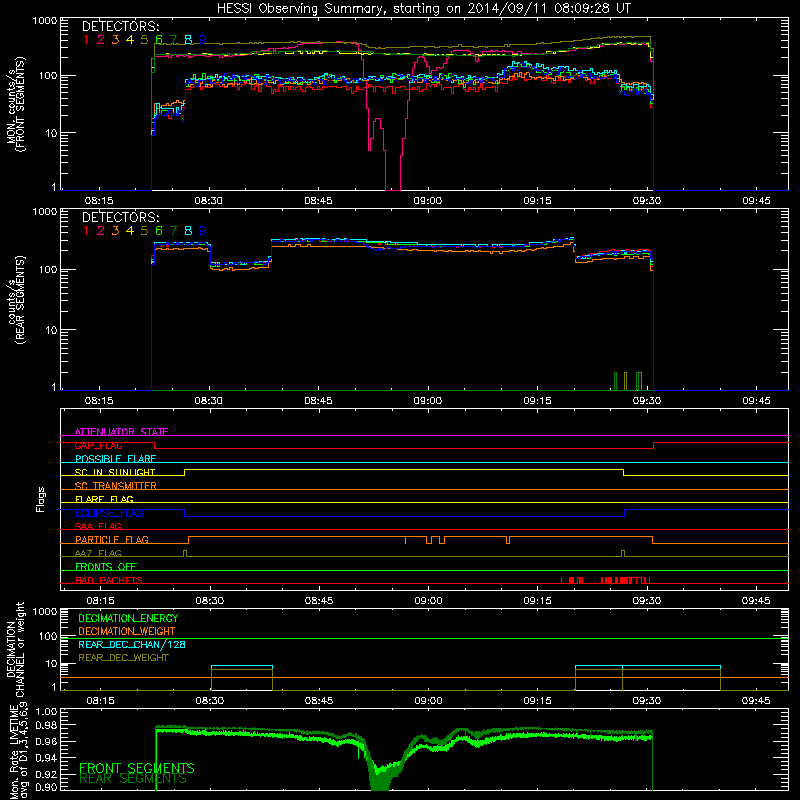This screenshot has height=800, width=800.
Task: Select detector number 2 in the front segments legend
Action: tap(101, 40)
